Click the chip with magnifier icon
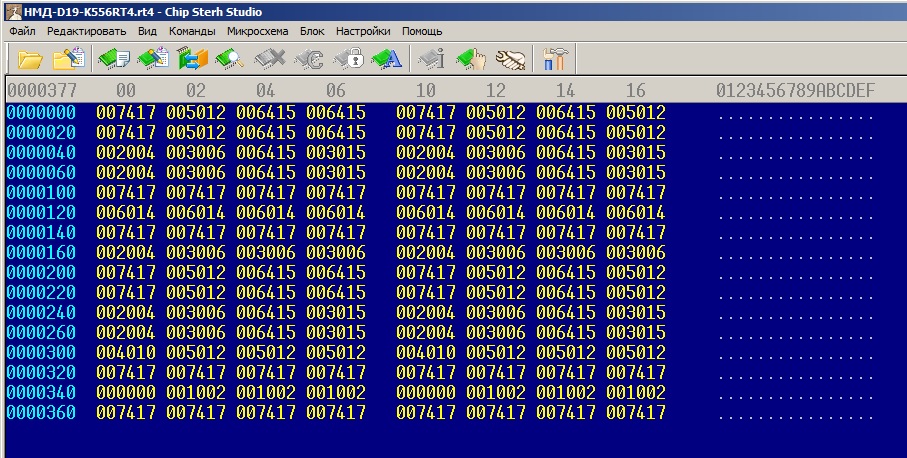 (228, 59)
